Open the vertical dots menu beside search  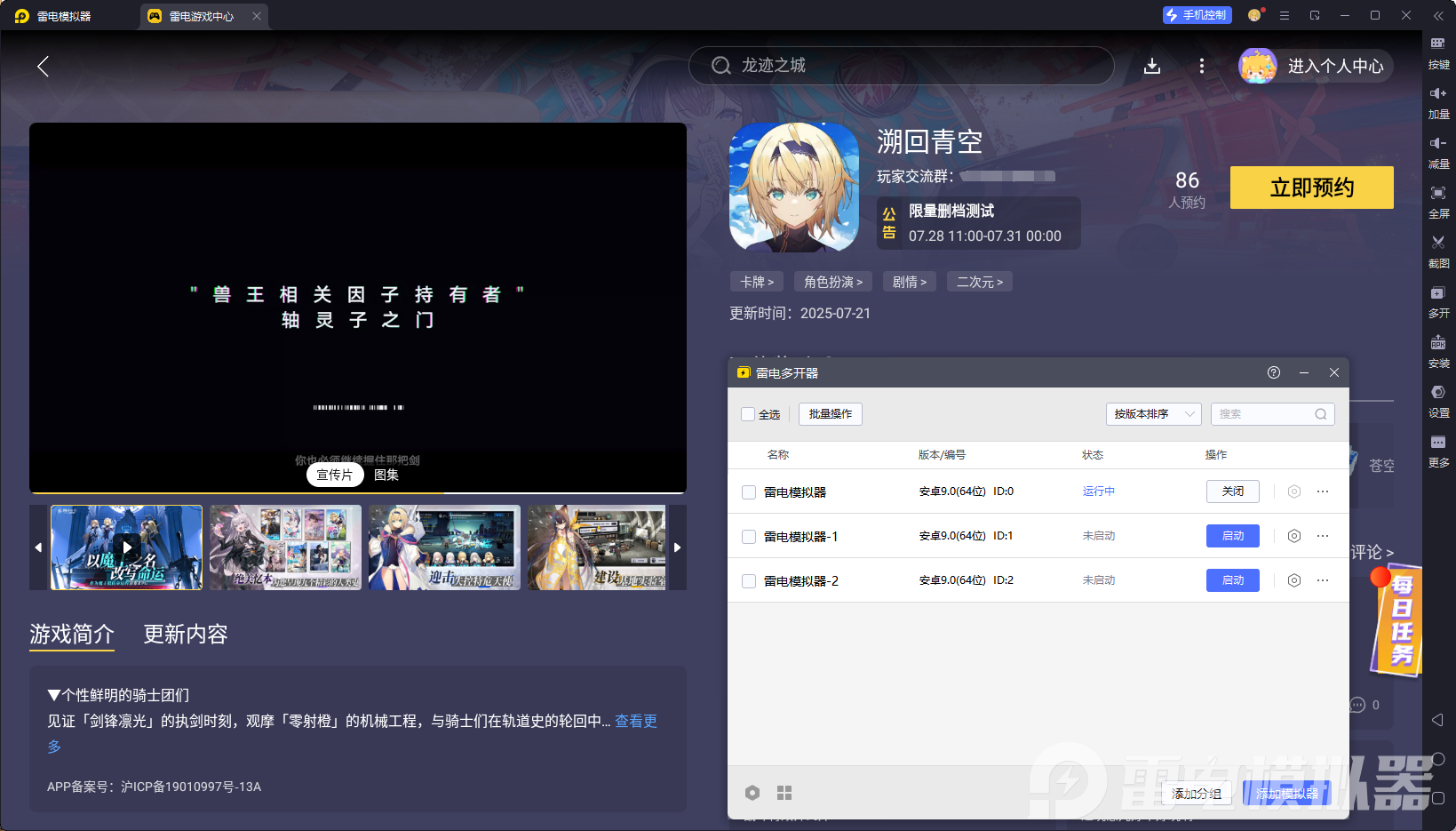point(1202,66)
